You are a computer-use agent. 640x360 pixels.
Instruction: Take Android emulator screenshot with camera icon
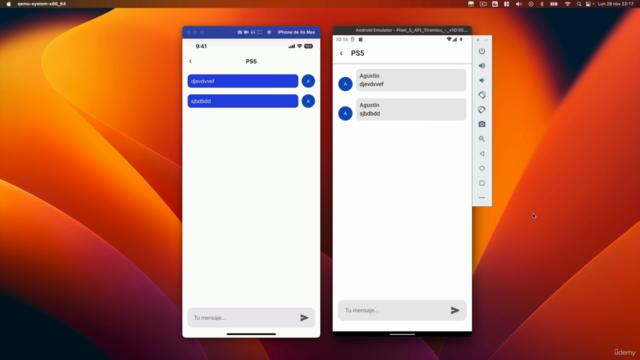(482, 124)
